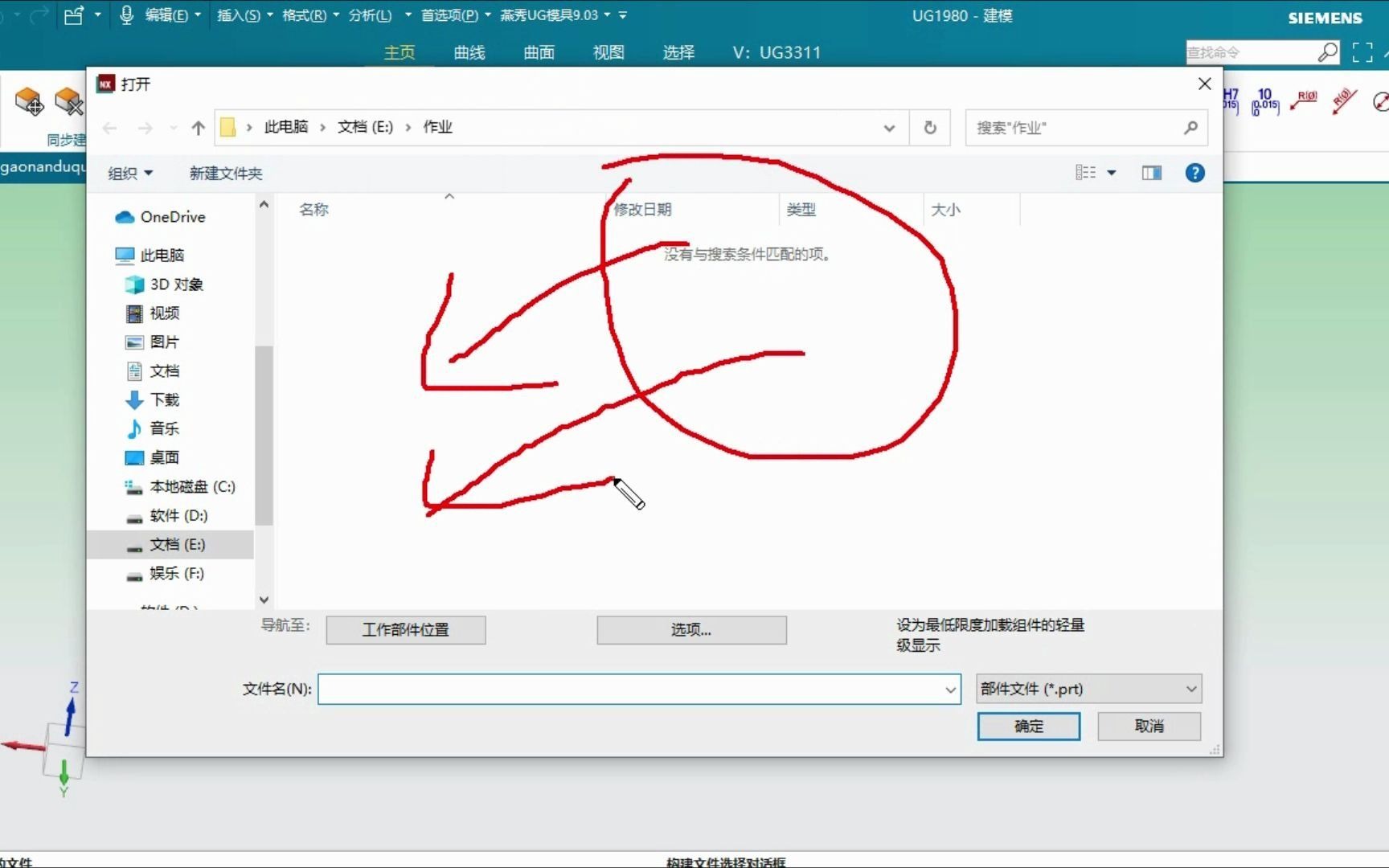Image resolution: width=1389 pixels, height=868 pixels.
Task: Click the NX command finder magnifier icon
Action: point(1328,53)
